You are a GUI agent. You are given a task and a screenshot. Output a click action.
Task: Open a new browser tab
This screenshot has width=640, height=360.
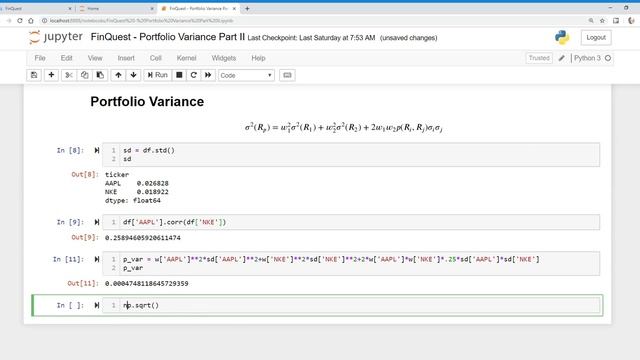coord(247,8)
